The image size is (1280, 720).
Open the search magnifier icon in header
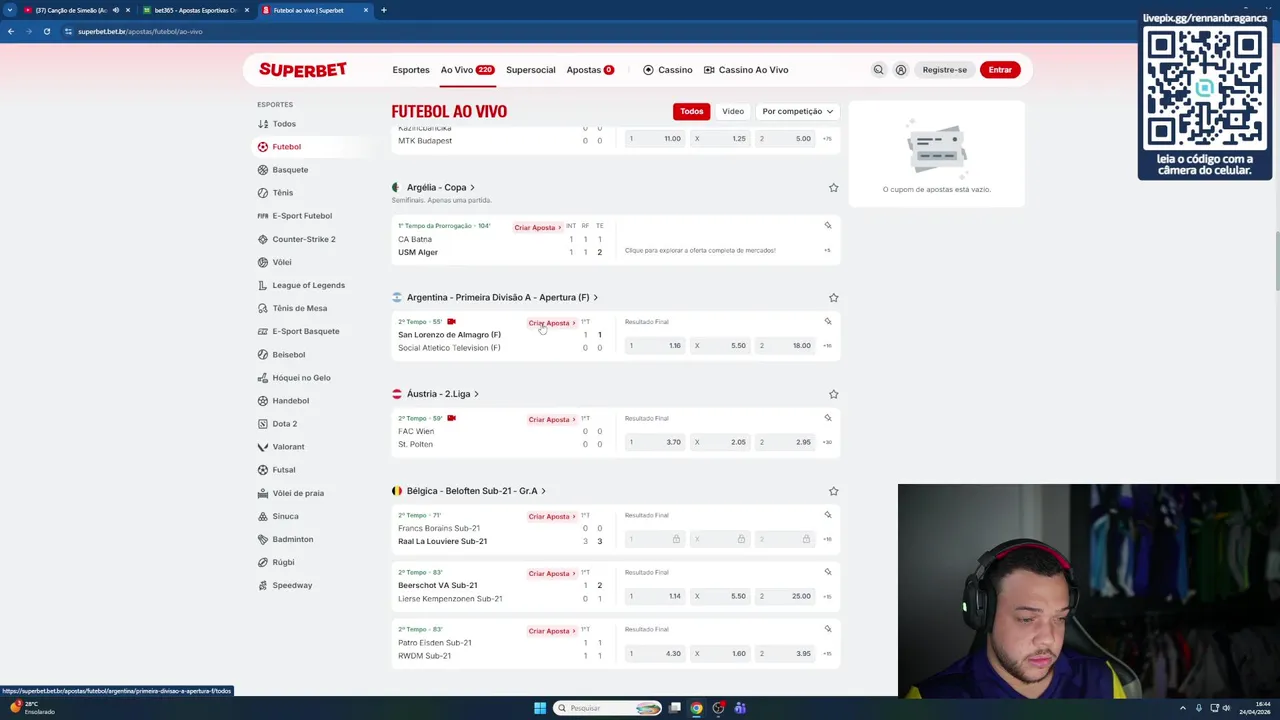point(878,70)
